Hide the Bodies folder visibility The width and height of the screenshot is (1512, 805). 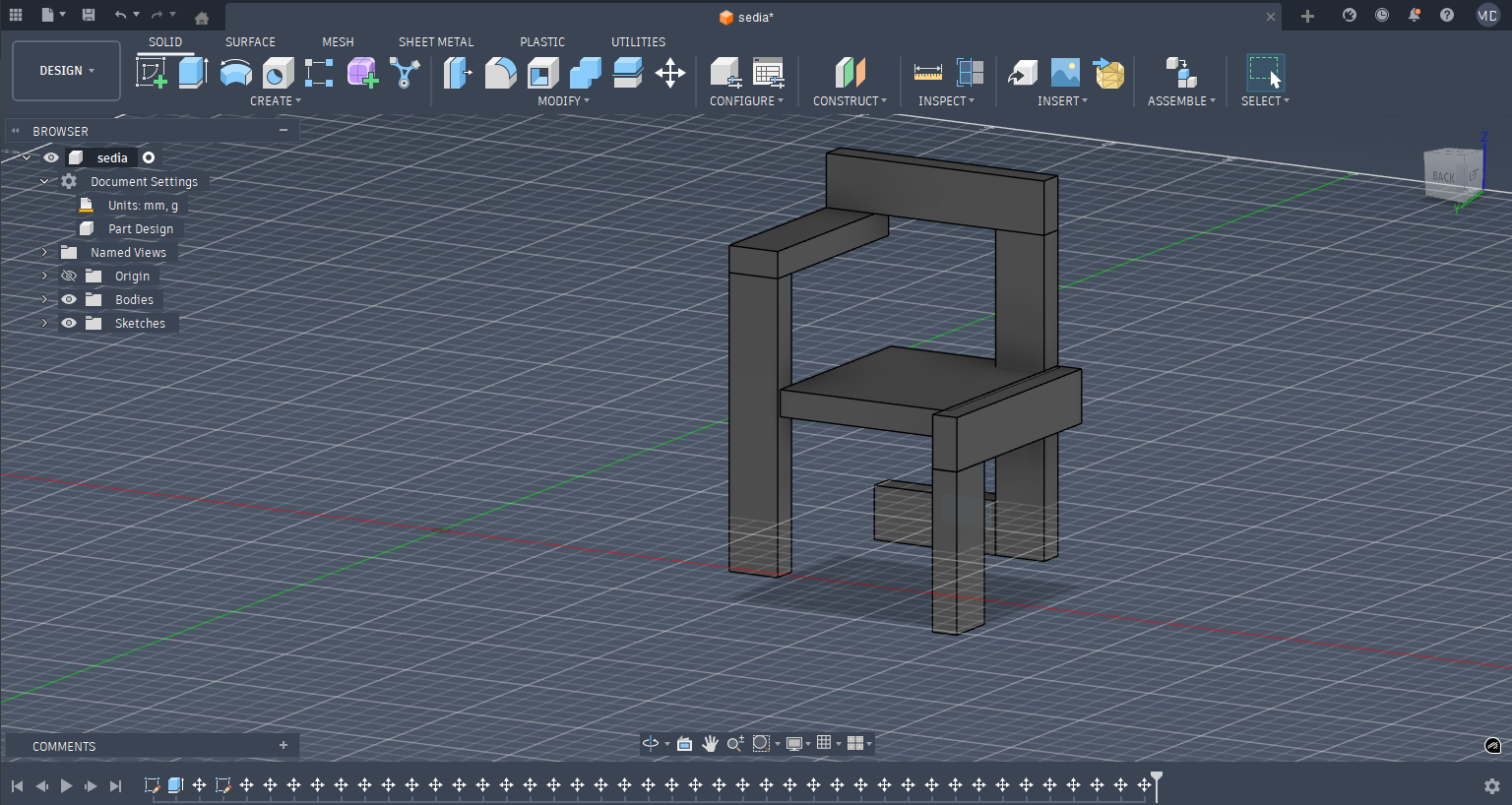click(69, 299)
